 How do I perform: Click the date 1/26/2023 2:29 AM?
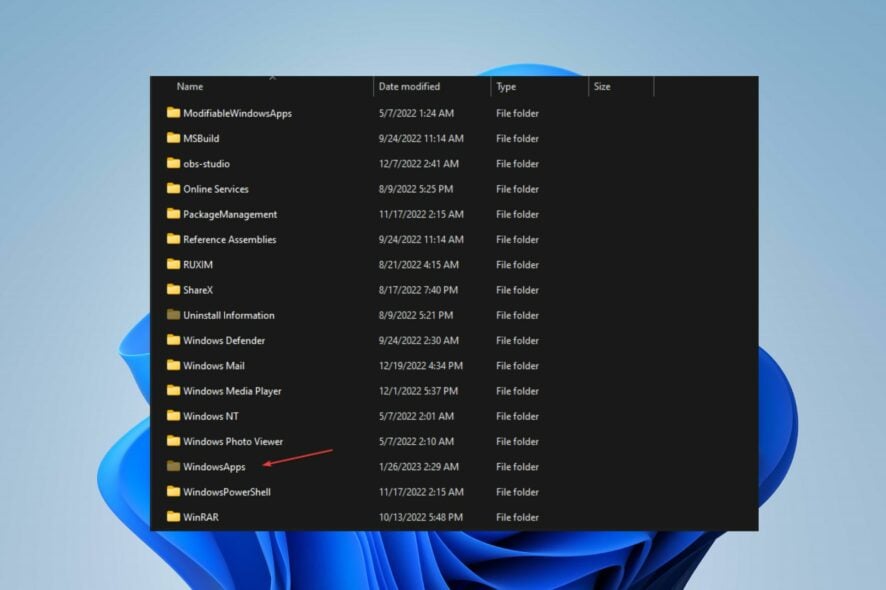pos(419,467)
